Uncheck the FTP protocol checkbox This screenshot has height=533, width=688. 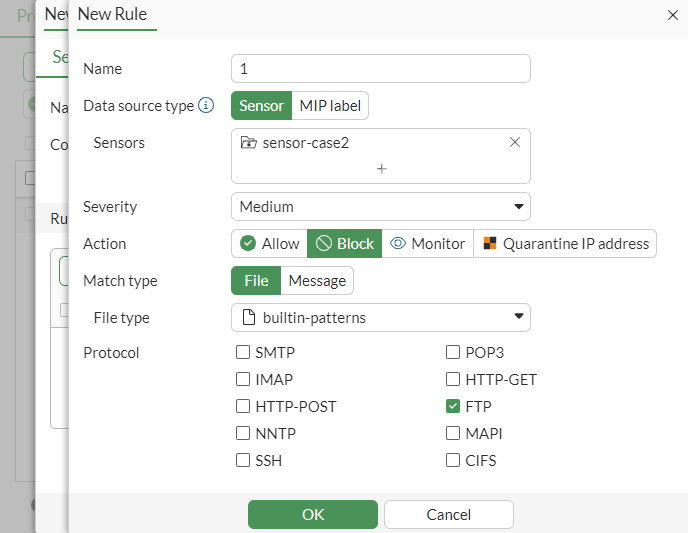tap(453, 407)
